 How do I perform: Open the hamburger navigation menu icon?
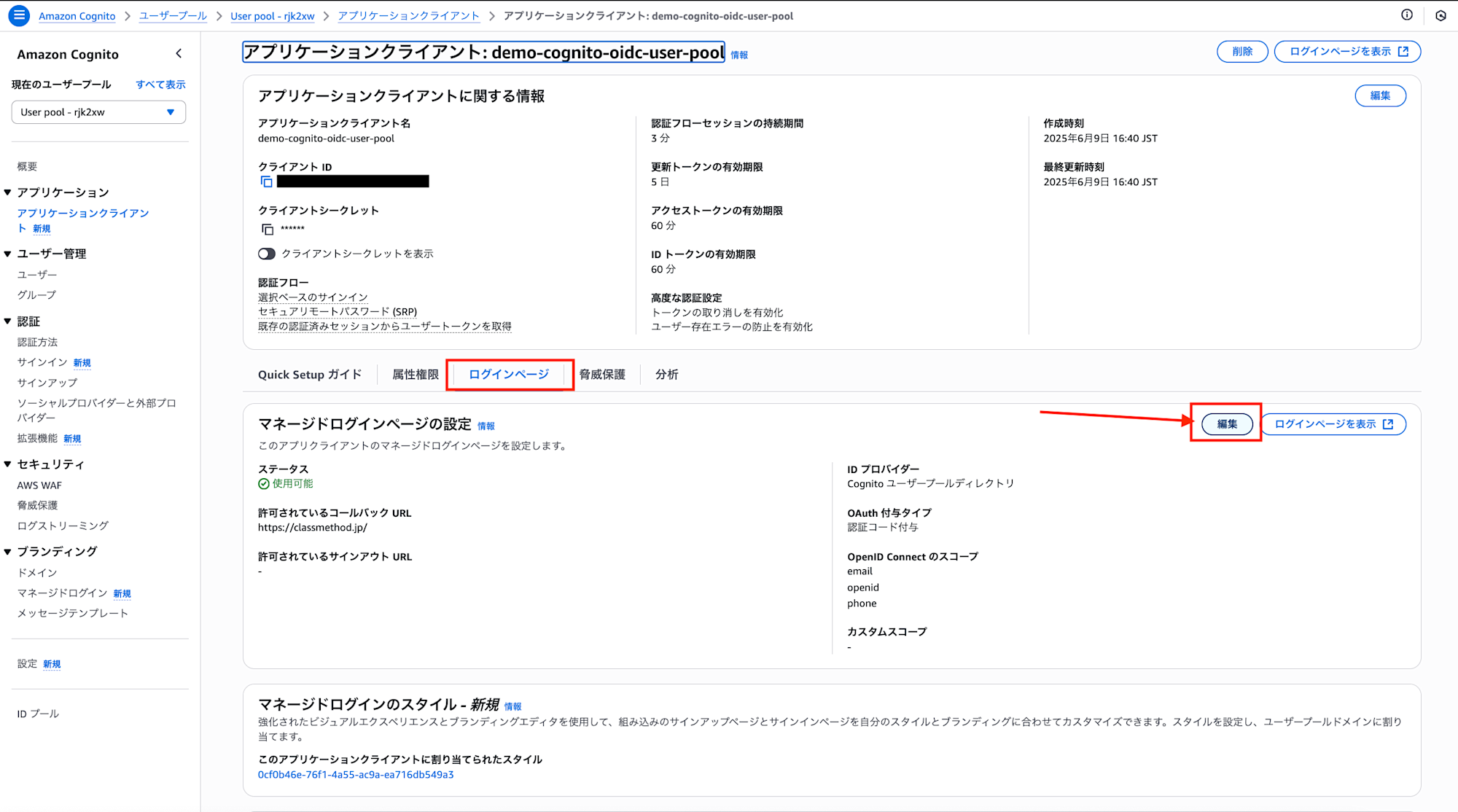(19, 15)
